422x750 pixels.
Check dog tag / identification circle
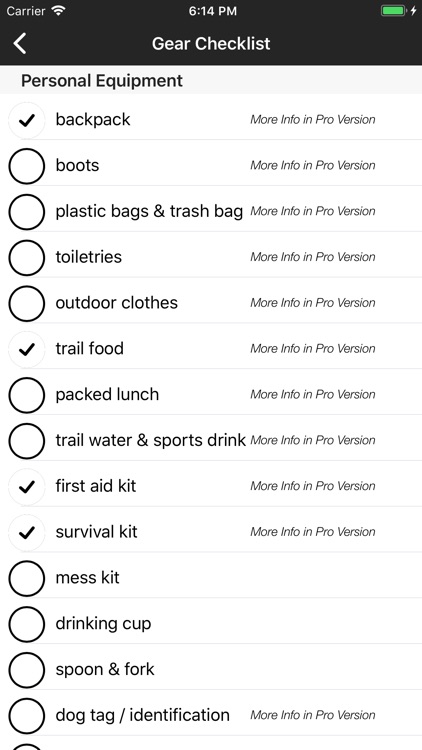pyautogui.click(x=27, y=716)
